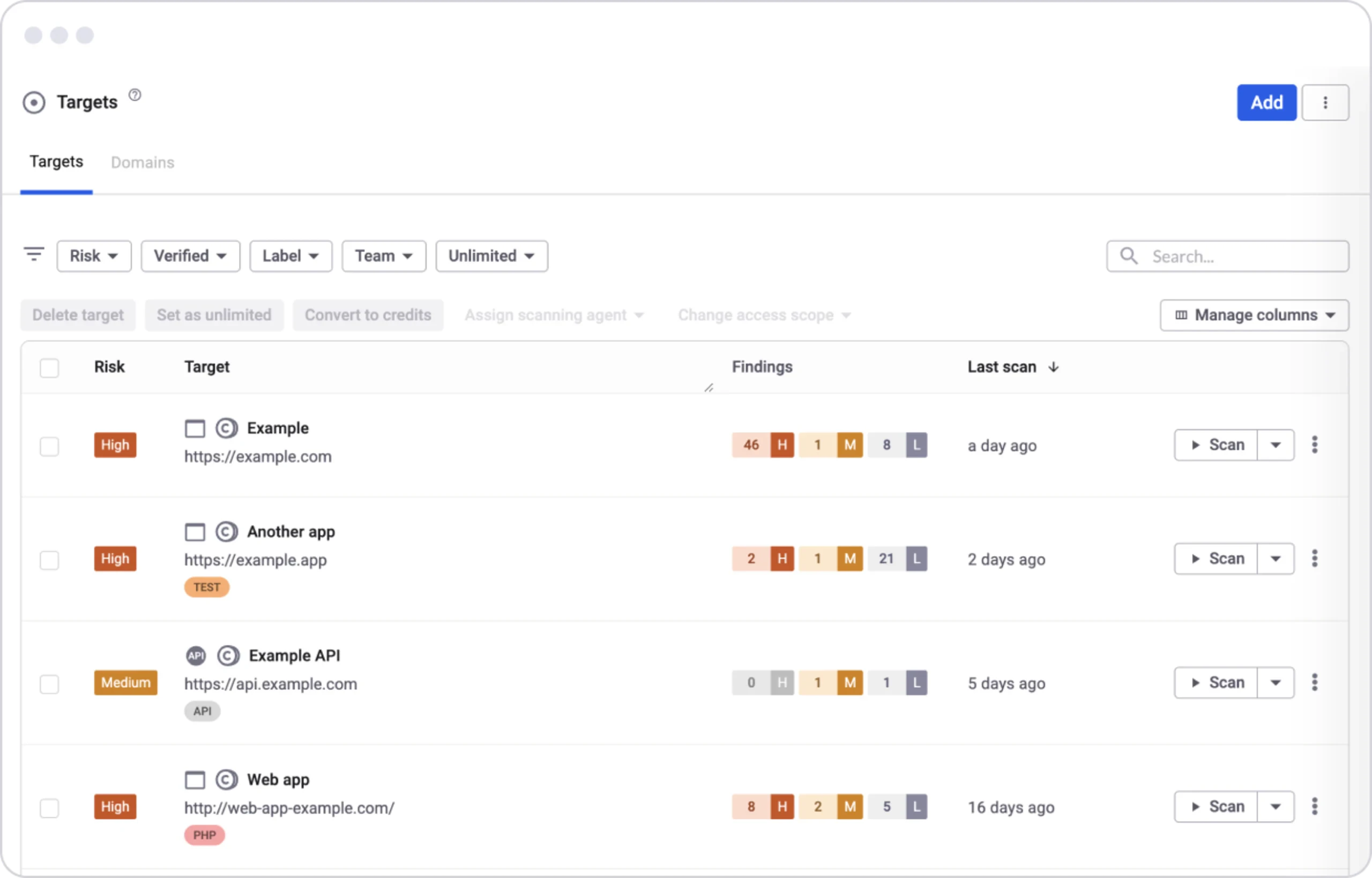Switch to the Domains tab

pos(143,162)
